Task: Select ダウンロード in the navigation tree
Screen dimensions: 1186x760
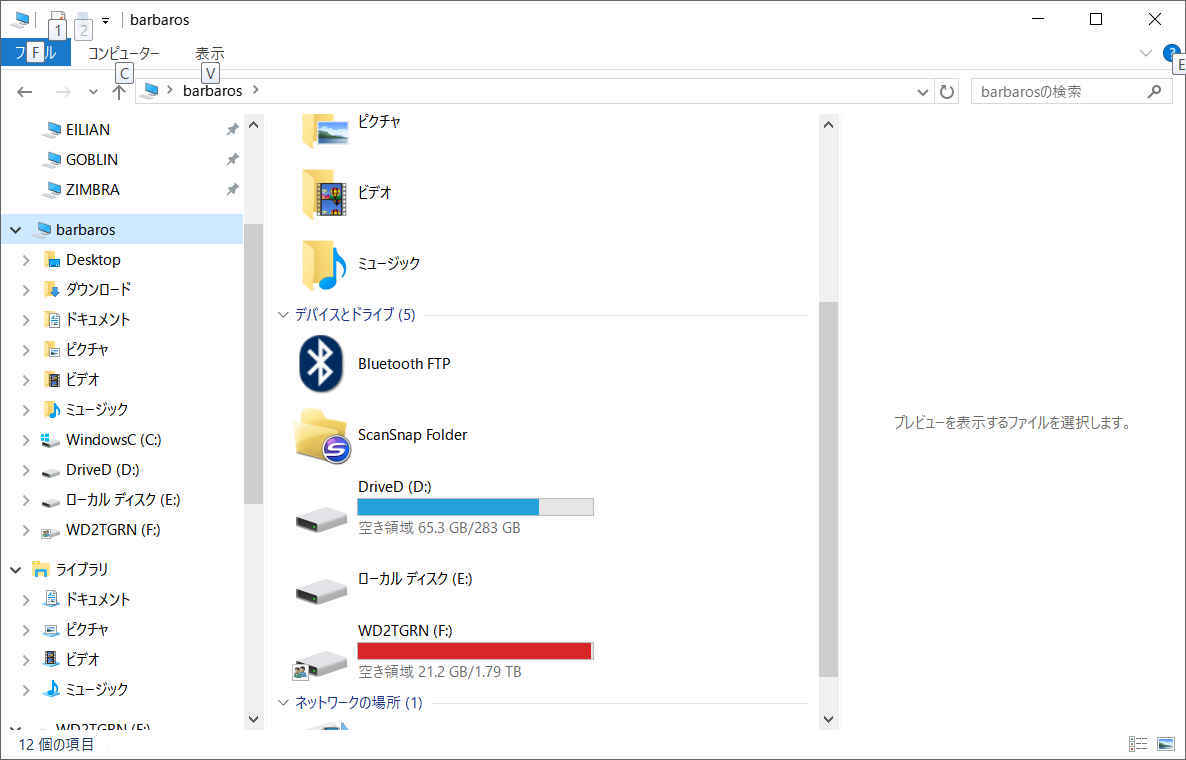Action: click(x=98, y=290)
